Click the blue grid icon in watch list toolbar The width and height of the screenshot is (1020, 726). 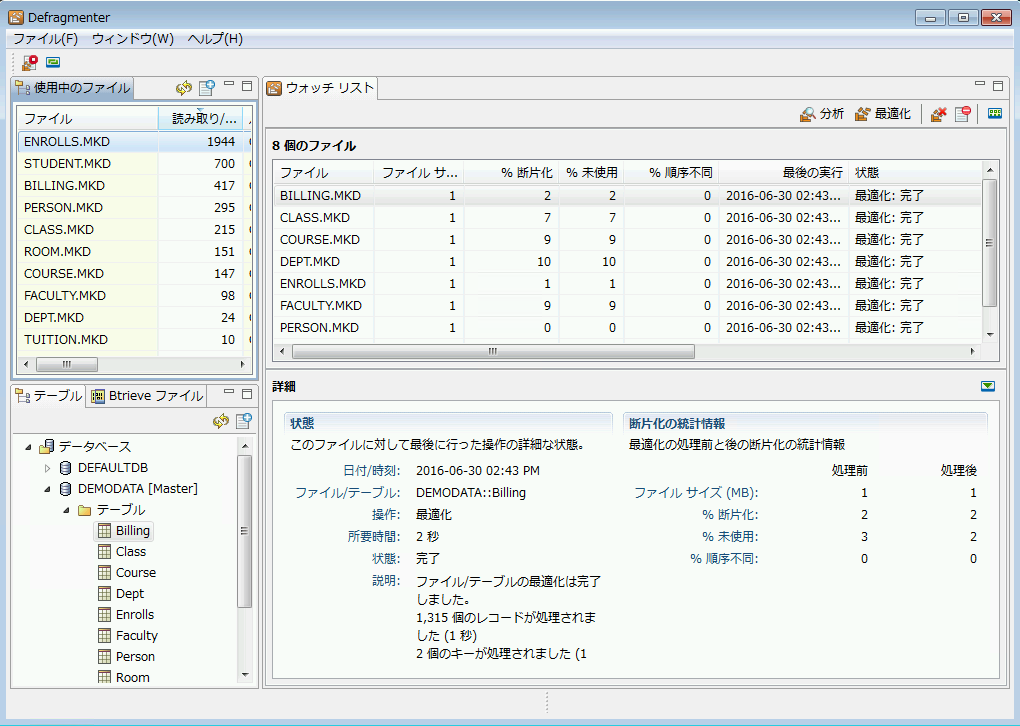(x=994, y=114)
